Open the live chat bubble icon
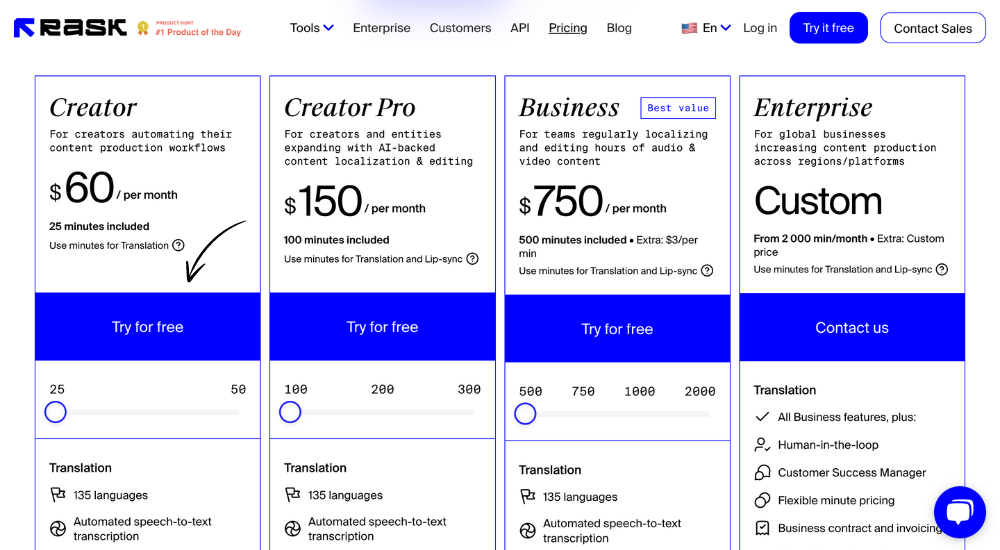Screen dimensions: 1000x550 [960, 512]
